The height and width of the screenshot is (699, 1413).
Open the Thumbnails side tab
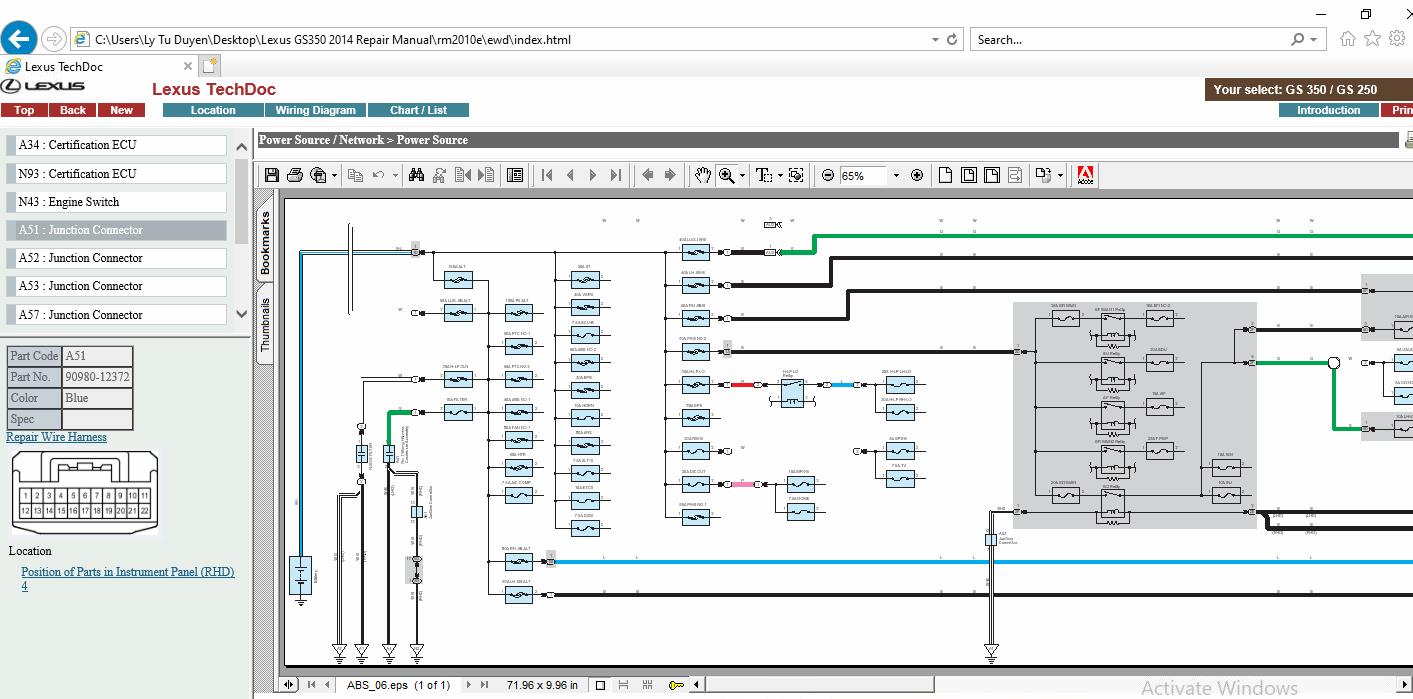coord(265,324)
